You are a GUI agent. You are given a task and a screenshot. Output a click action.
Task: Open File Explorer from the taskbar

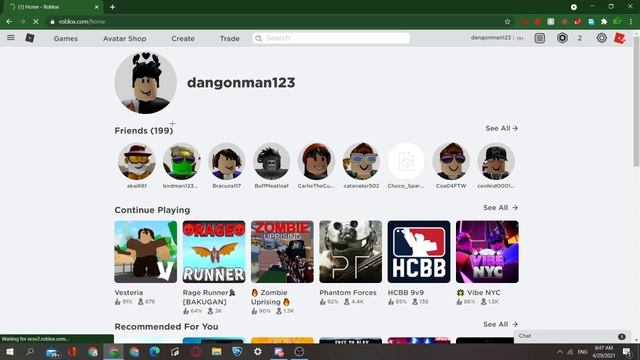point(216,351)
